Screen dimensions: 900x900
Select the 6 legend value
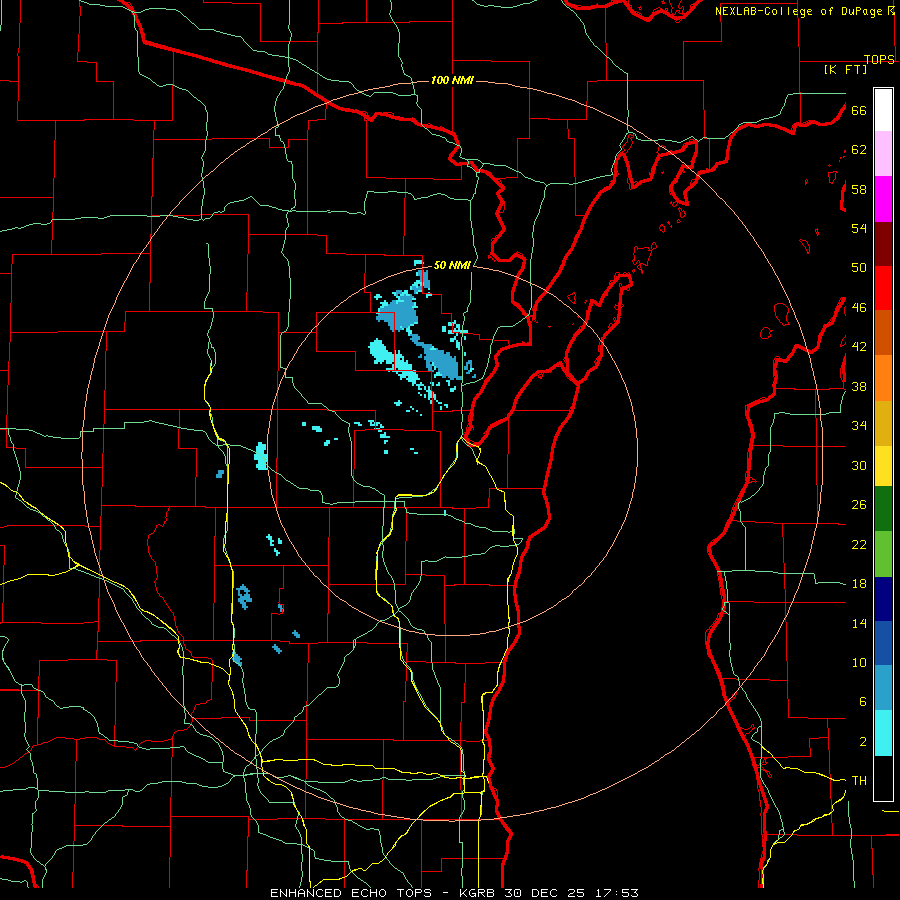(x=862, y=702)
